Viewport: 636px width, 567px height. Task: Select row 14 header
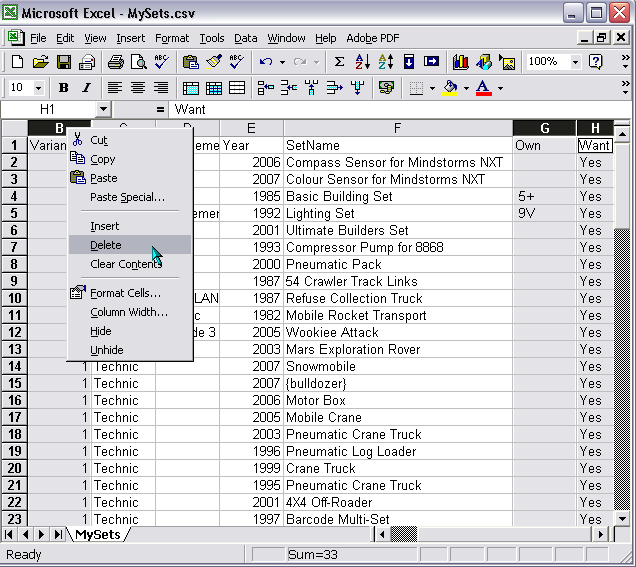[x=14, y=366]
